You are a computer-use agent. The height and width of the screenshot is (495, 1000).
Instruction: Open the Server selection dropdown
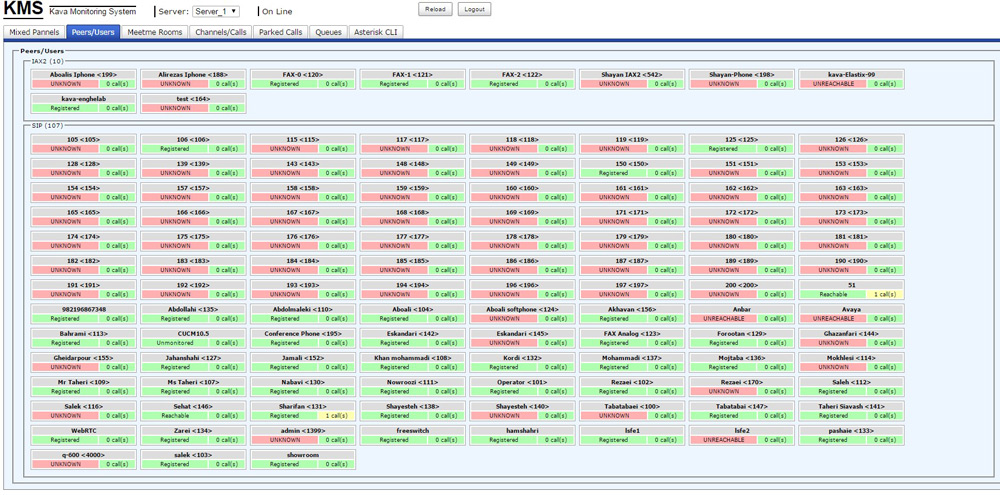[x=214, y=11]
